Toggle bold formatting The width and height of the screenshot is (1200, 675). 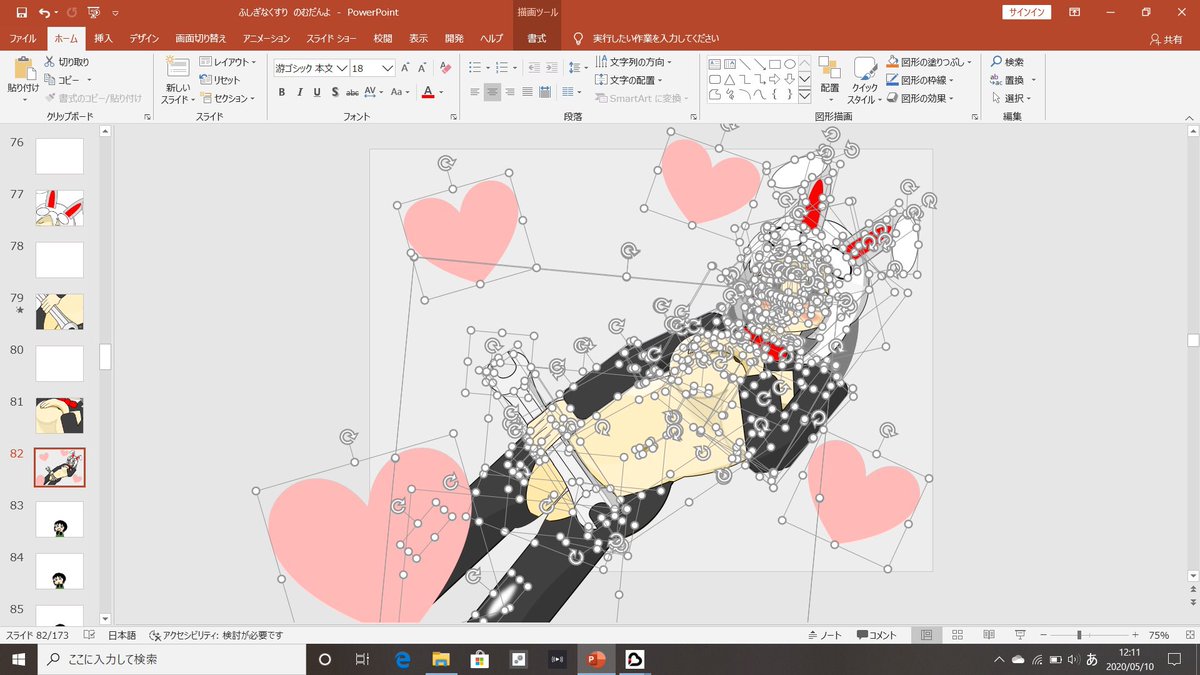(282, 92)
